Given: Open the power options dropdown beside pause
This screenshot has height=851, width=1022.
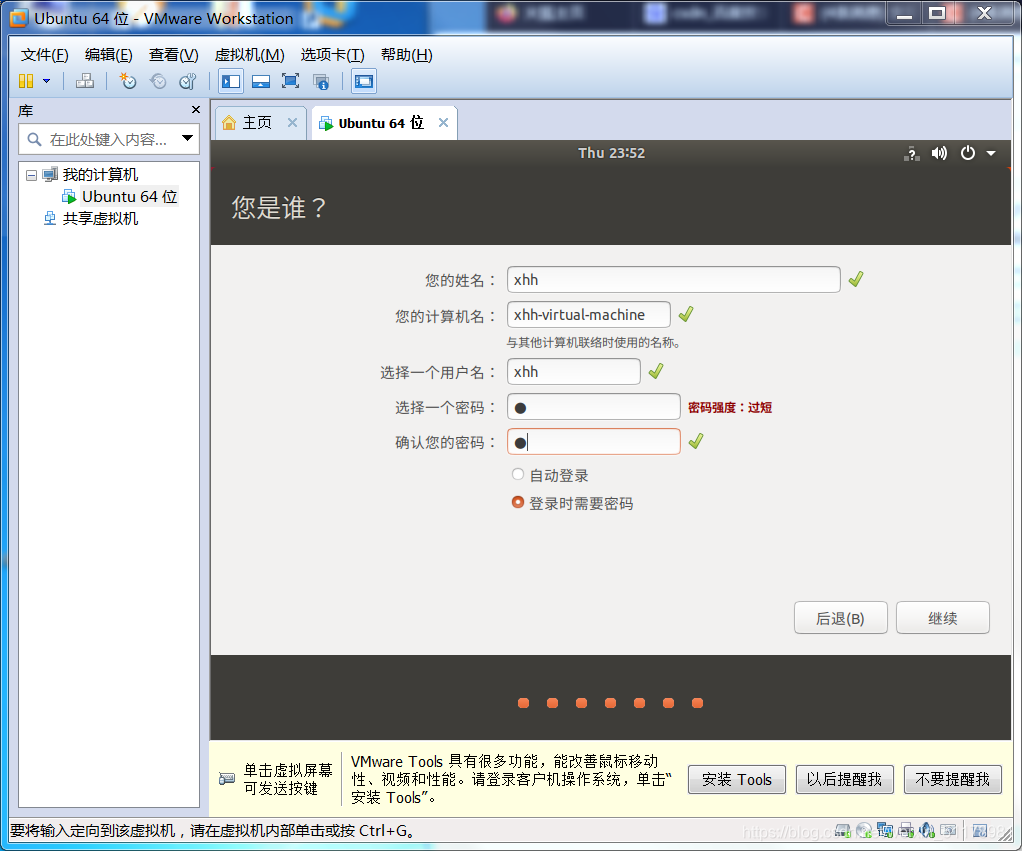Looking at the screenshot, I should pyautogui.click(x=46, y=81).
